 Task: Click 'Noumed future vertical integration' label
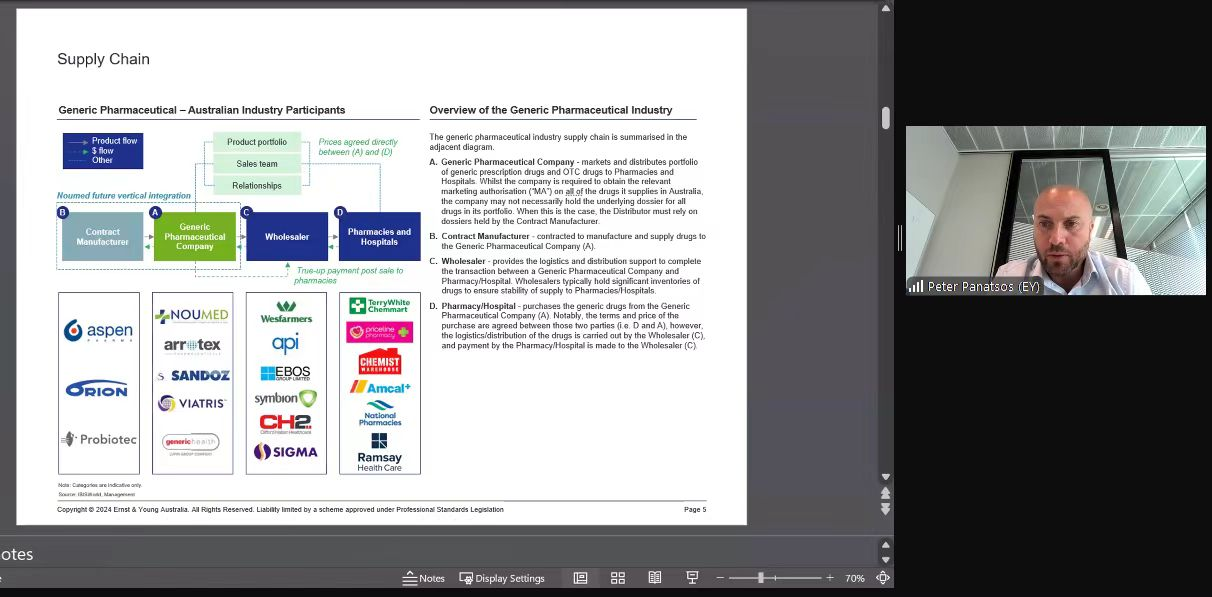pos(124,196)
